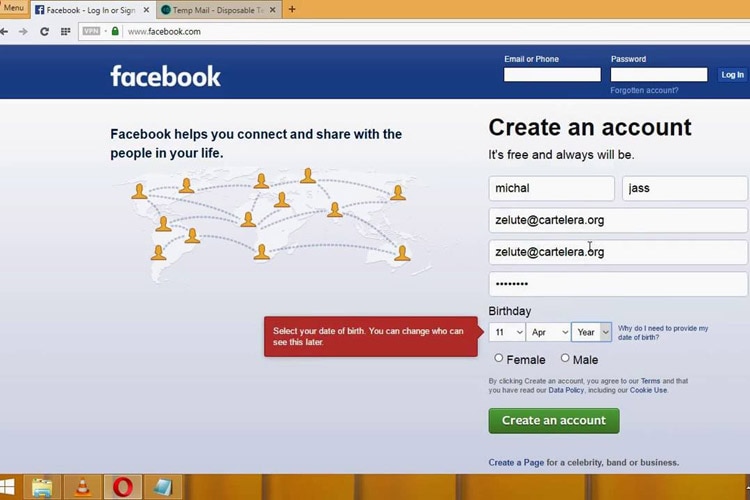Click the green Create an account button

click(x=554, y=420)
